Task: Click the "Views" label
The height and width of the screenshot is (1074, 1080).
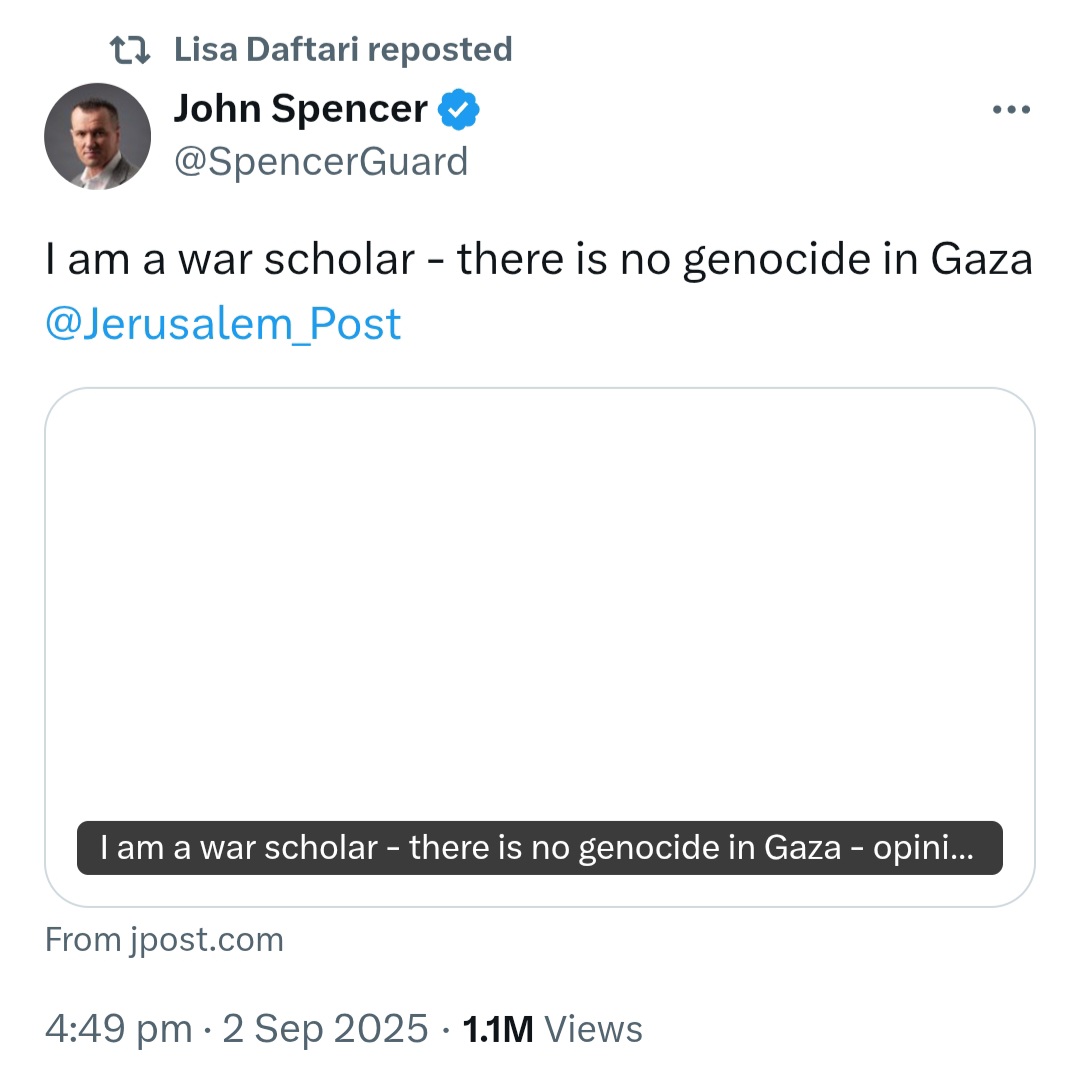Action: [x=593, y=1030]
